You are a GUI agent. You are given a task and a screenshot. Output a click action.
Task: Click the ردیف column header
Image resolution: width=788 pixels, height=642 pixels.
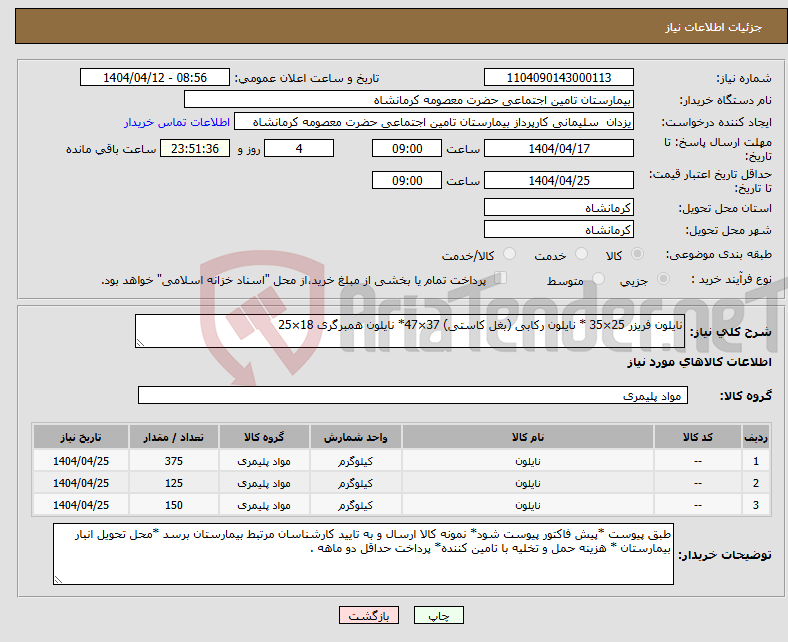click(x=756, y=437)
